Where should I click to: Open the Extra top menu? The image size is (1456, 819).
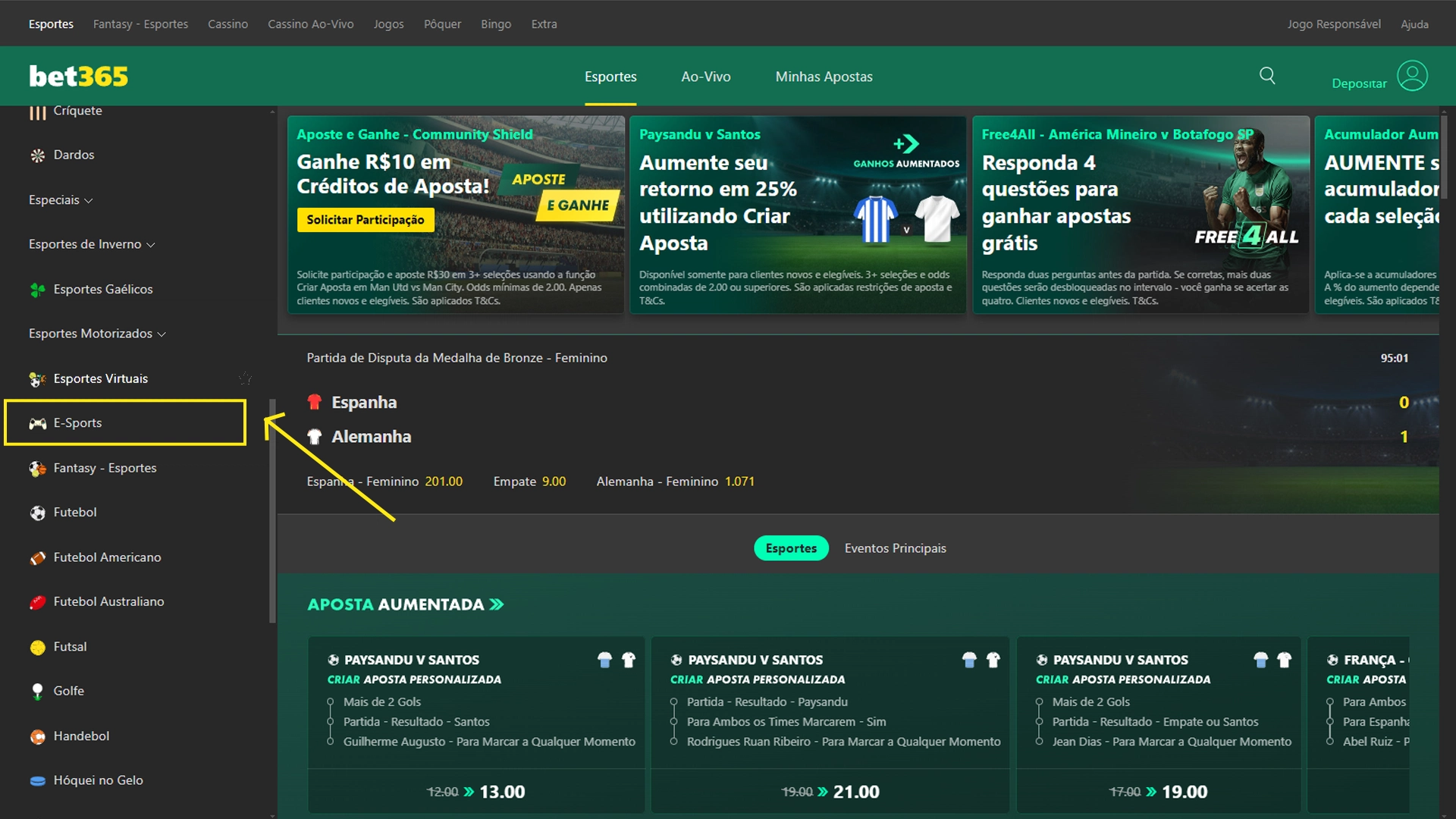pos(544,24)
